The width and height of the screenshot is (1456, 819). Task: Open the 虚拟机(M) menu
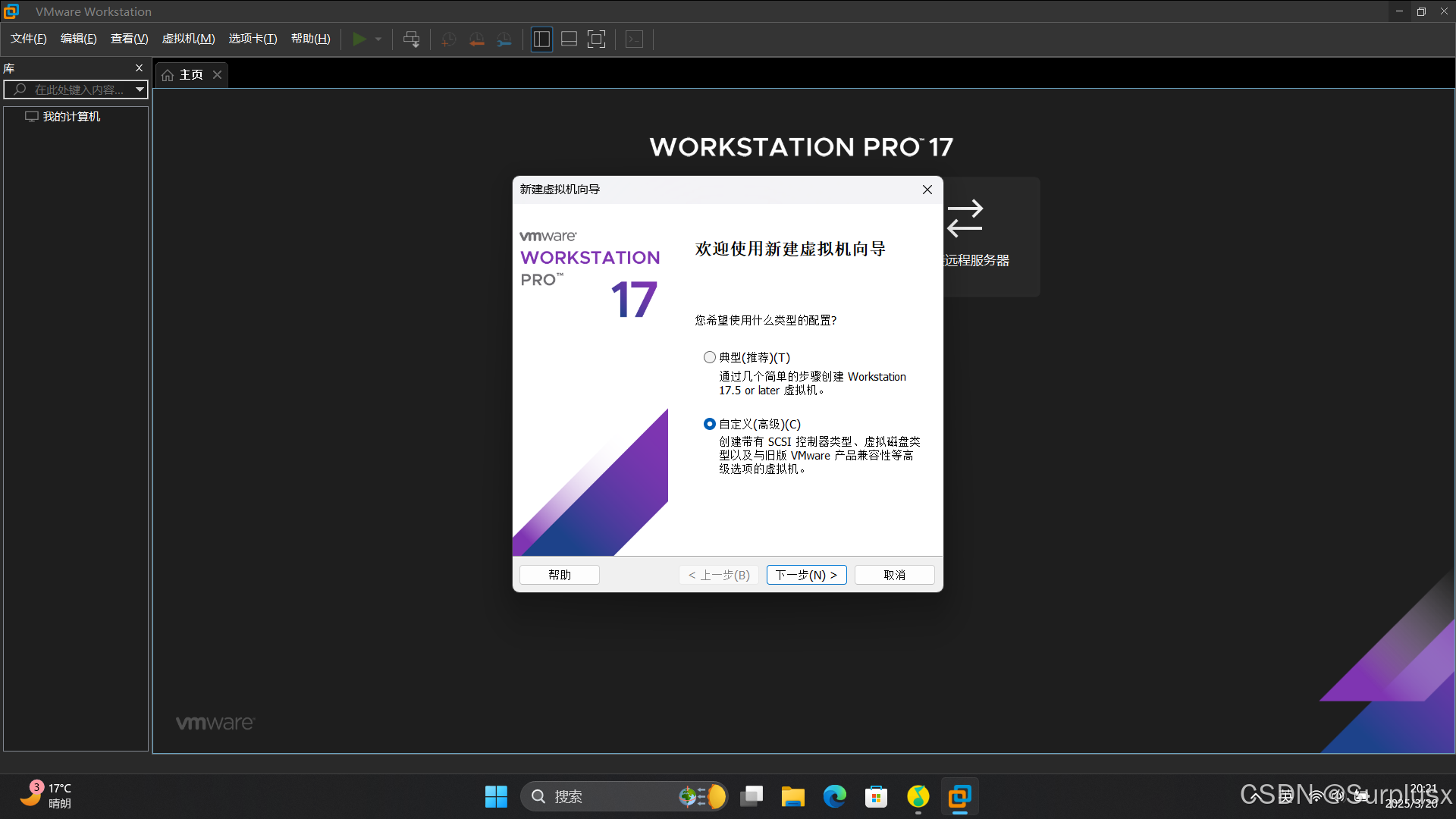[188, 39]
